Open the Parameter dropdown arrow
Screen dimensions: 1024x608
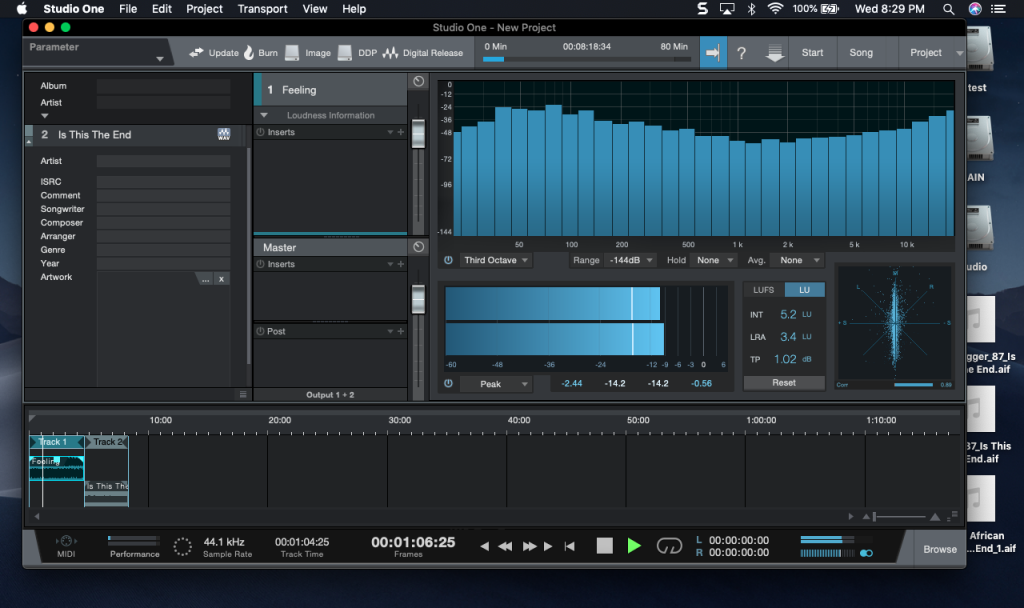[x=159, y=59]
